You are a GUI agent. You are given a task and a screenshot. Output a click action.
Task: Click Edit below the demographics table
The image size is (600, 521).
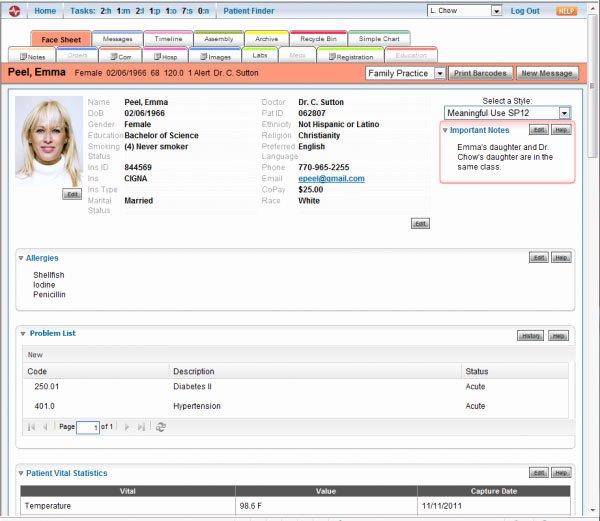420,224
